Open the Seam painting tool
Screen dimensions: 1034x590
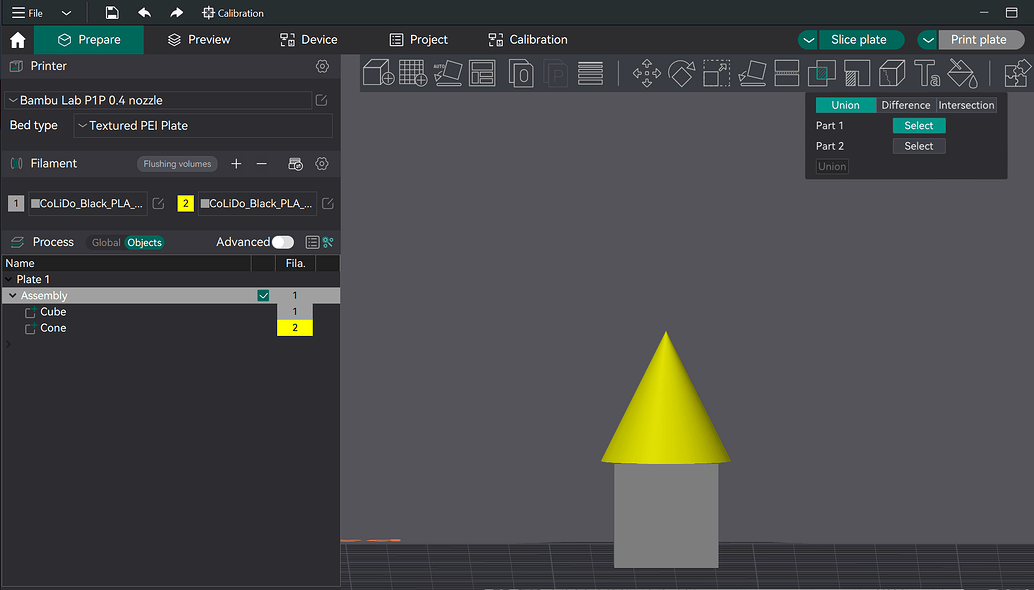point(892,73)
